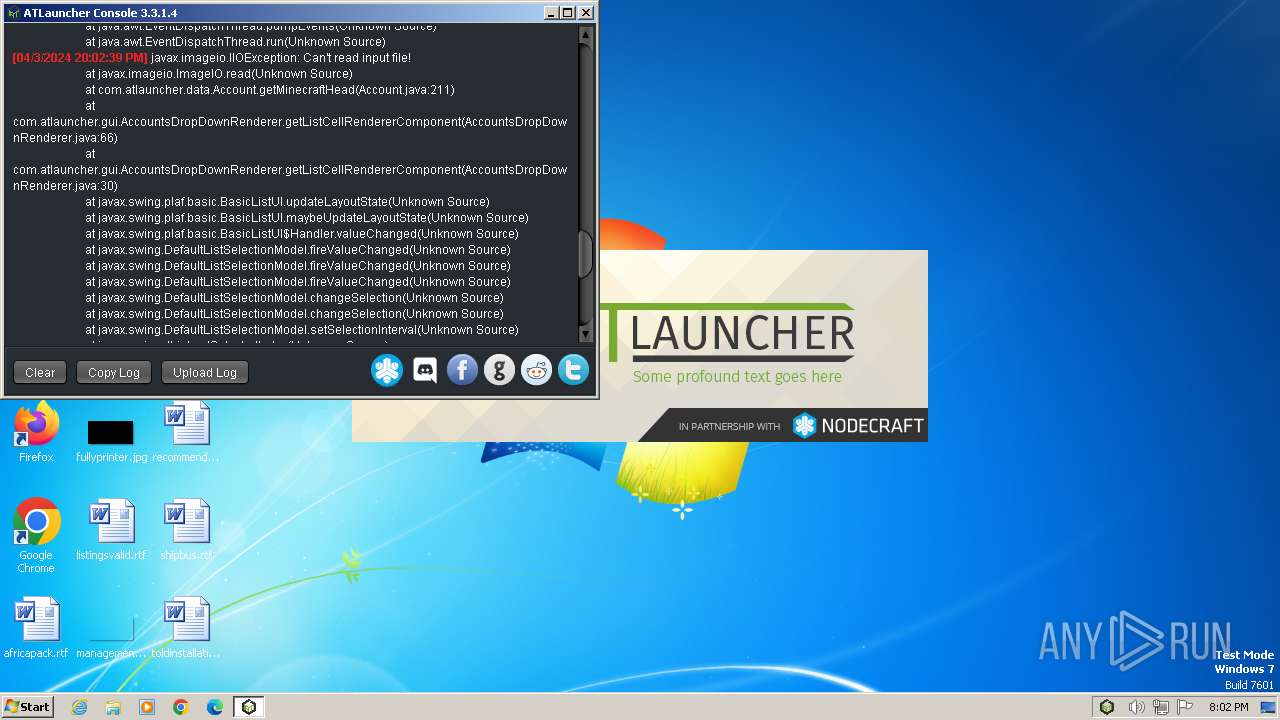Click ATLauncher Console title bar text
1280x720 pixels.
(100, 13)
